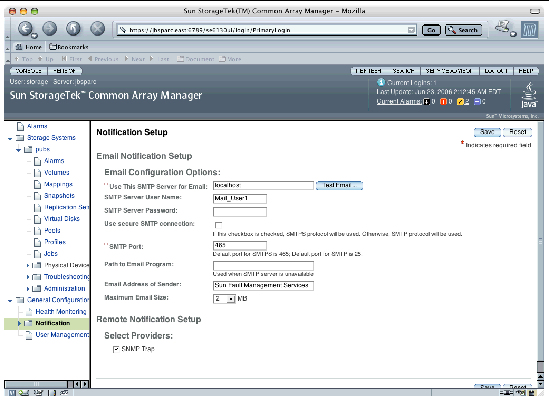
Task: Click the horizontal scrollbar of the navigation tree
Action: point(36,384)
